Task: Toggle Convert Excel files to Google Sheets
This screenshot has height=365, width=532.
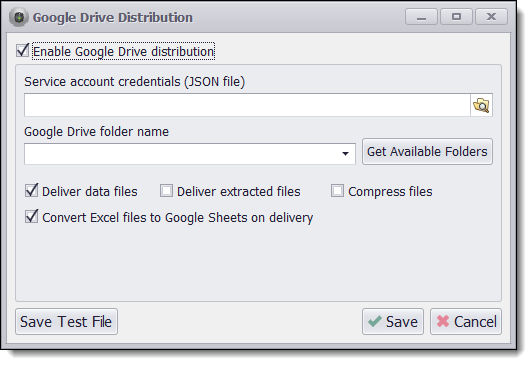Action: click(32, 217)
